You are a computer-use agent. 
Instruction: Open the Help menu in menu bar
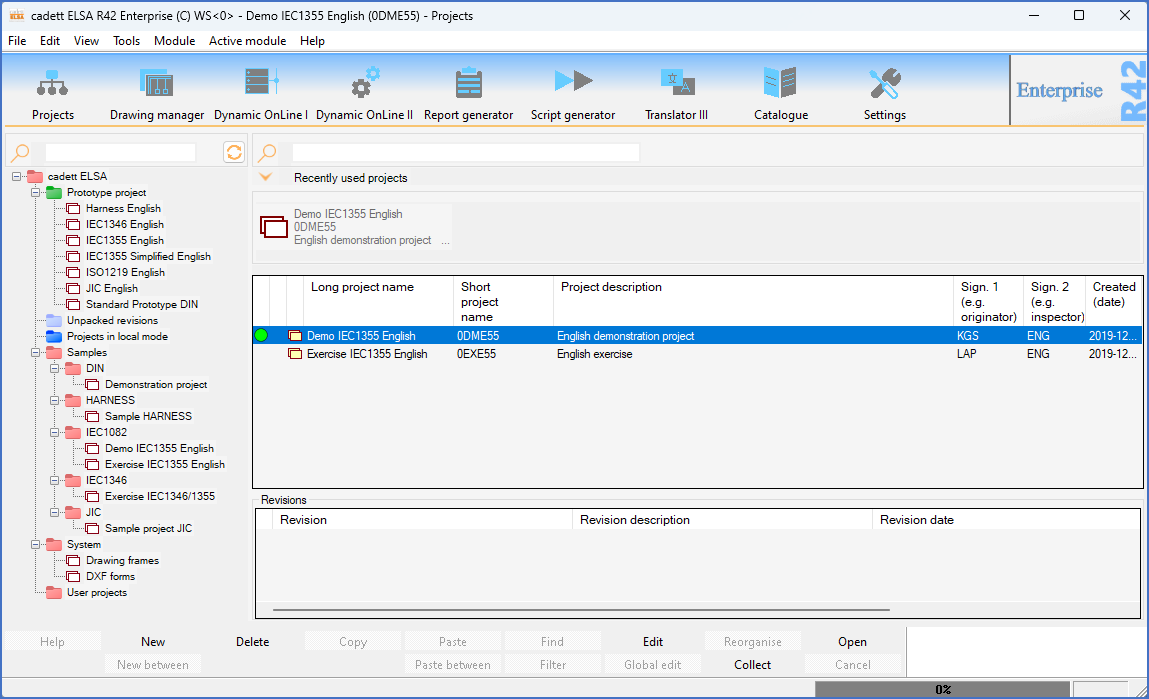(312, 41)
